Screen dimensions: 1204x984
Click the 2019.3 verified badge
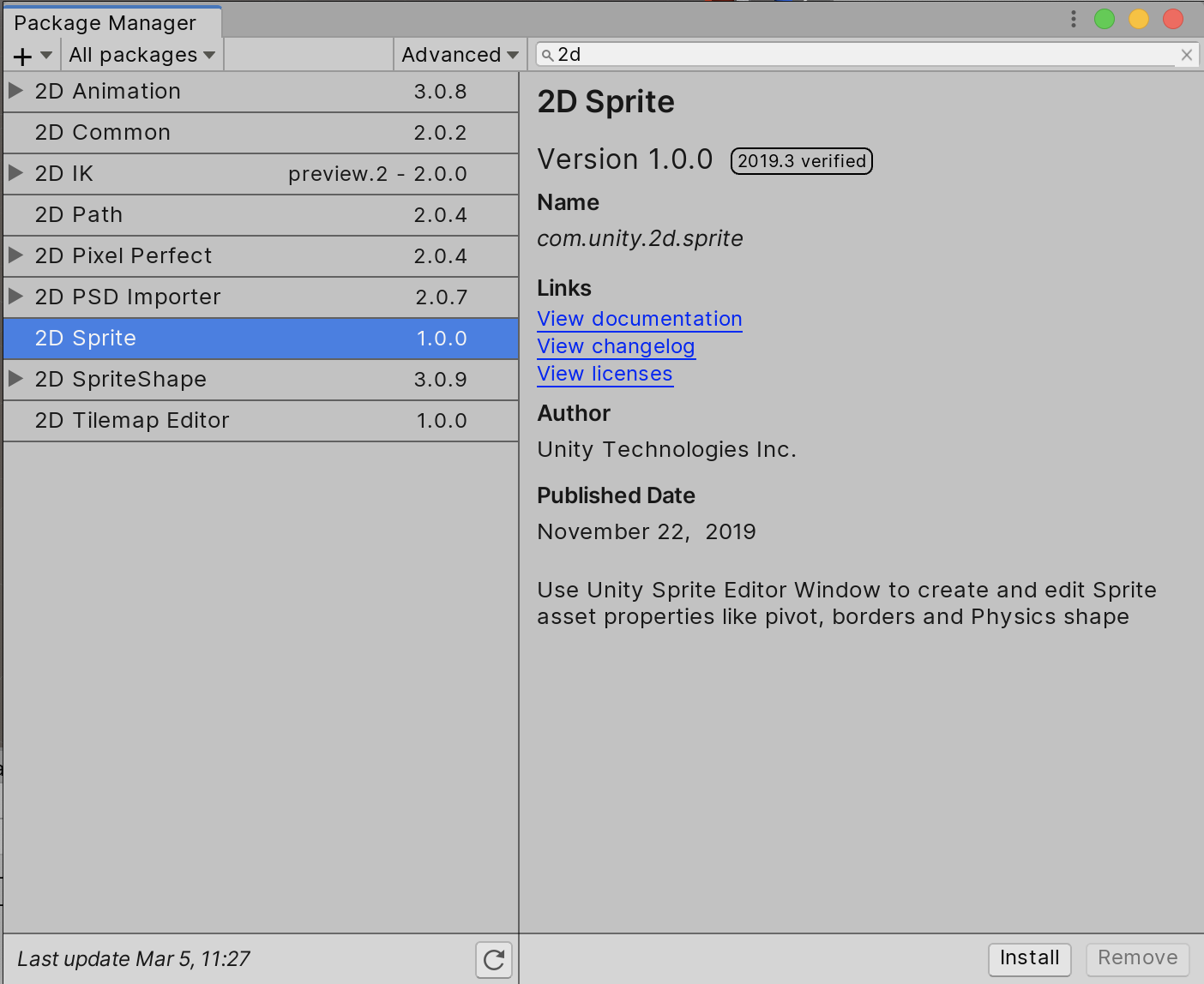(x=802, y=161)
